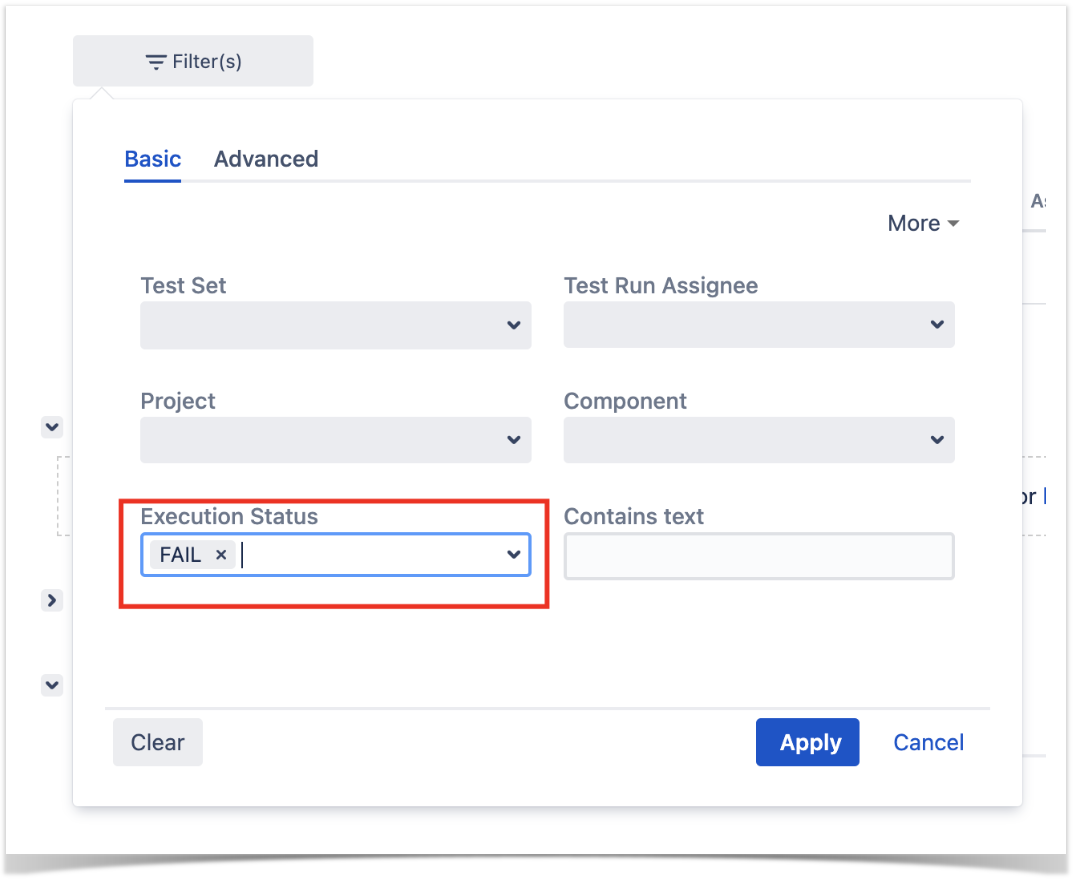This screenshot has height=883, width=1080.
Task: Open the Component dropdown
Action: [x=758, y=439]
